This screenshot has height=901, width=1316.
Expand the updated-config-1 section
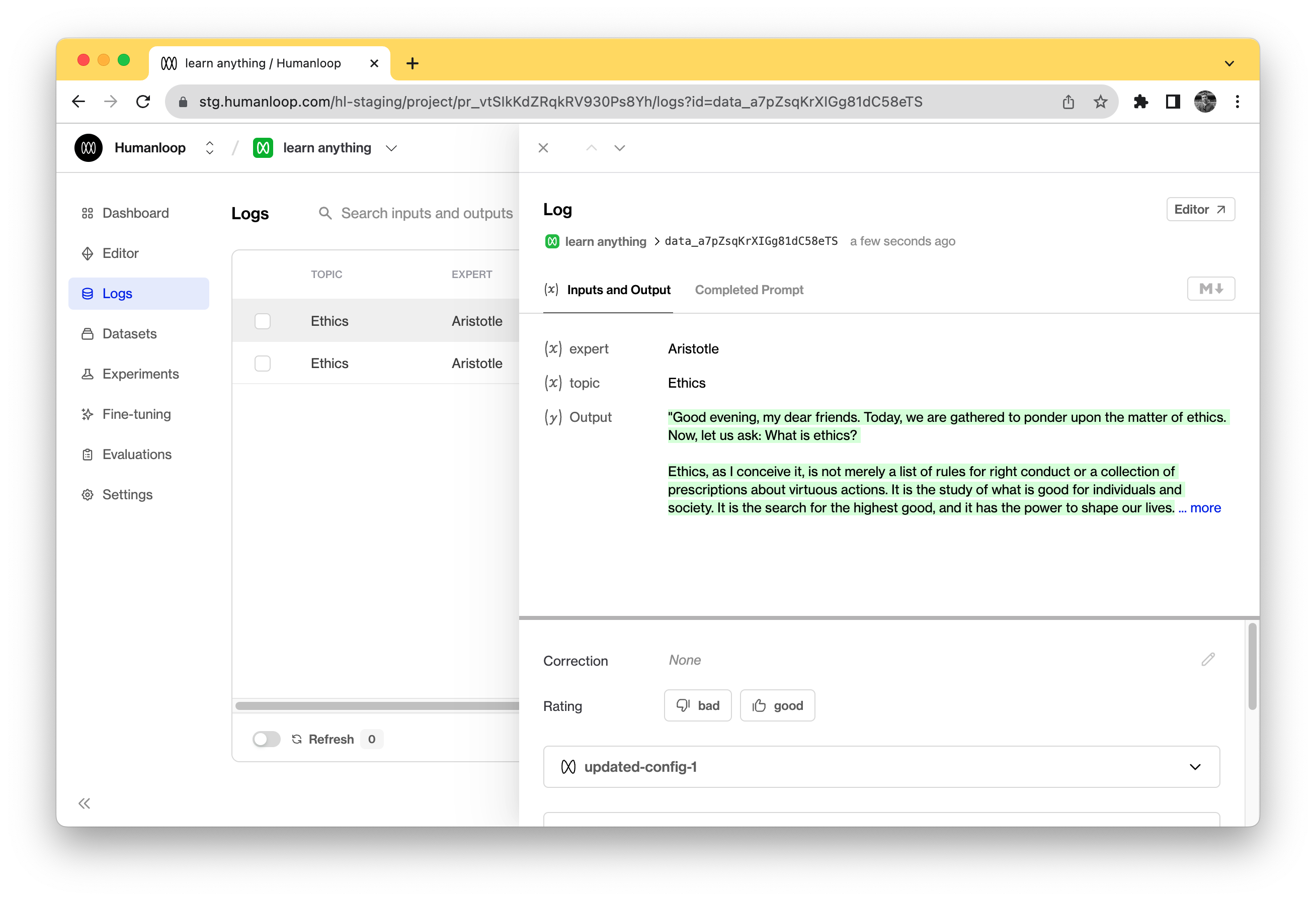(x=1196, y=767)
